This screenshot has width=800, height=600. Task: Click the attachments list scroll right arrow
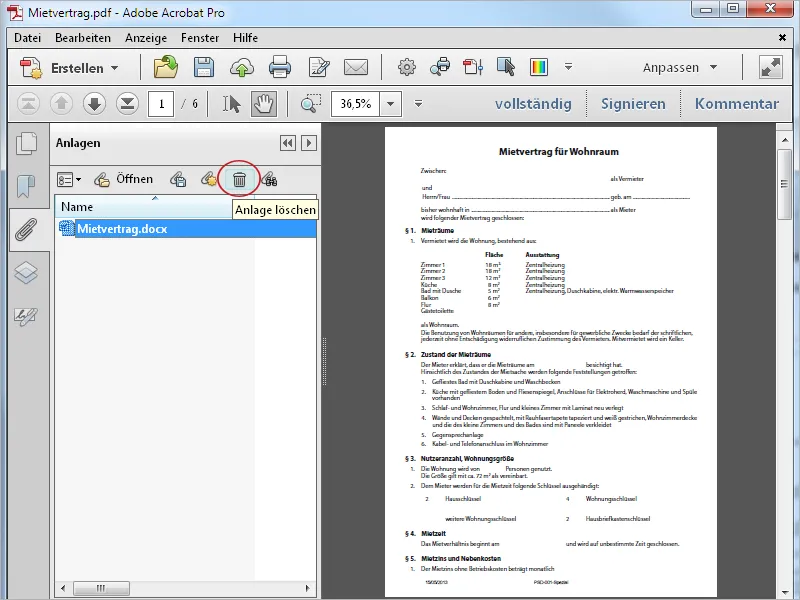coord(308,588)
